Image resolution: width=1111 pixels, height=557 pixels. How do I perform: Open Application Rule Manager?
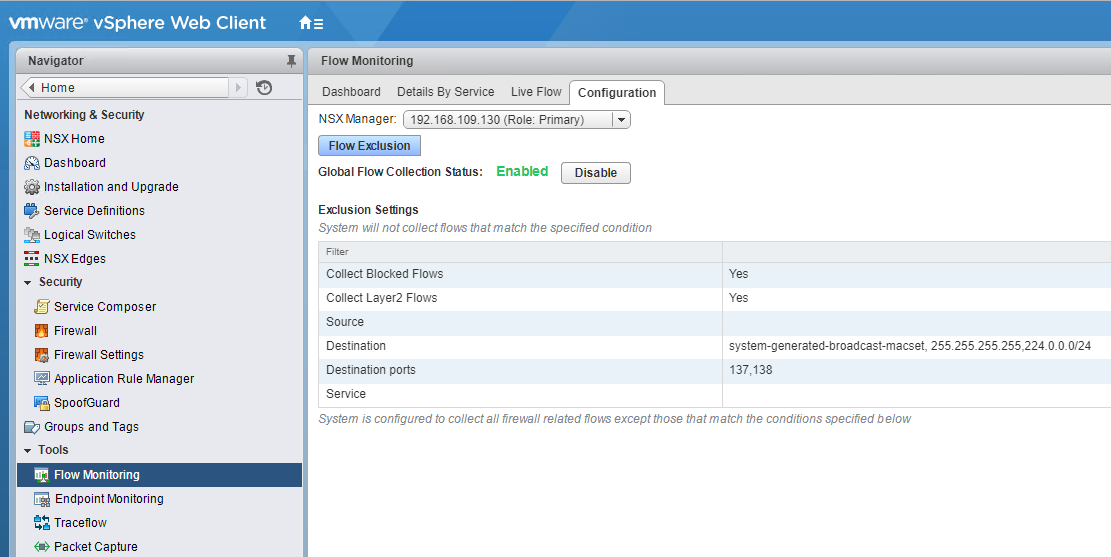[x=124, y=379]
